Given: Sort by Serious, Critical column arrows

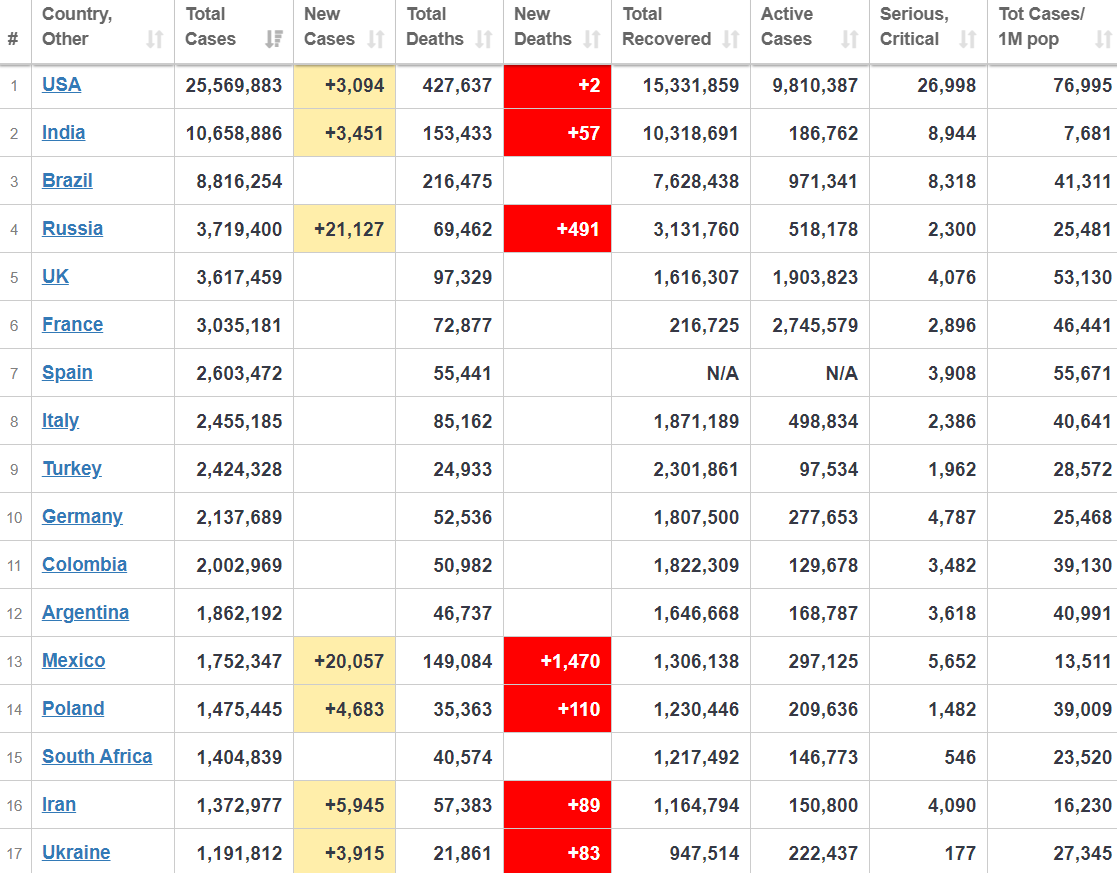Looking at the screenshot, I should click(x=968, y=39).
